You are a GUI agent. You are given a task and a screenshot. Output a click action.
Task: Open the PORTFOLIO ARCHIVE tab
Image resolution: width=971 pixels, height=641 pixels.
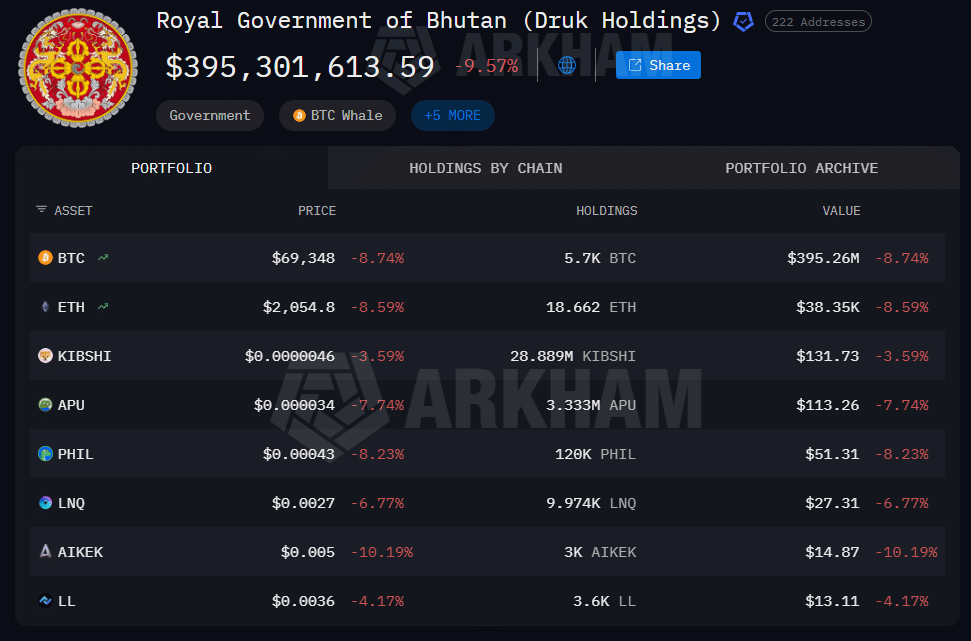(801, 168)
